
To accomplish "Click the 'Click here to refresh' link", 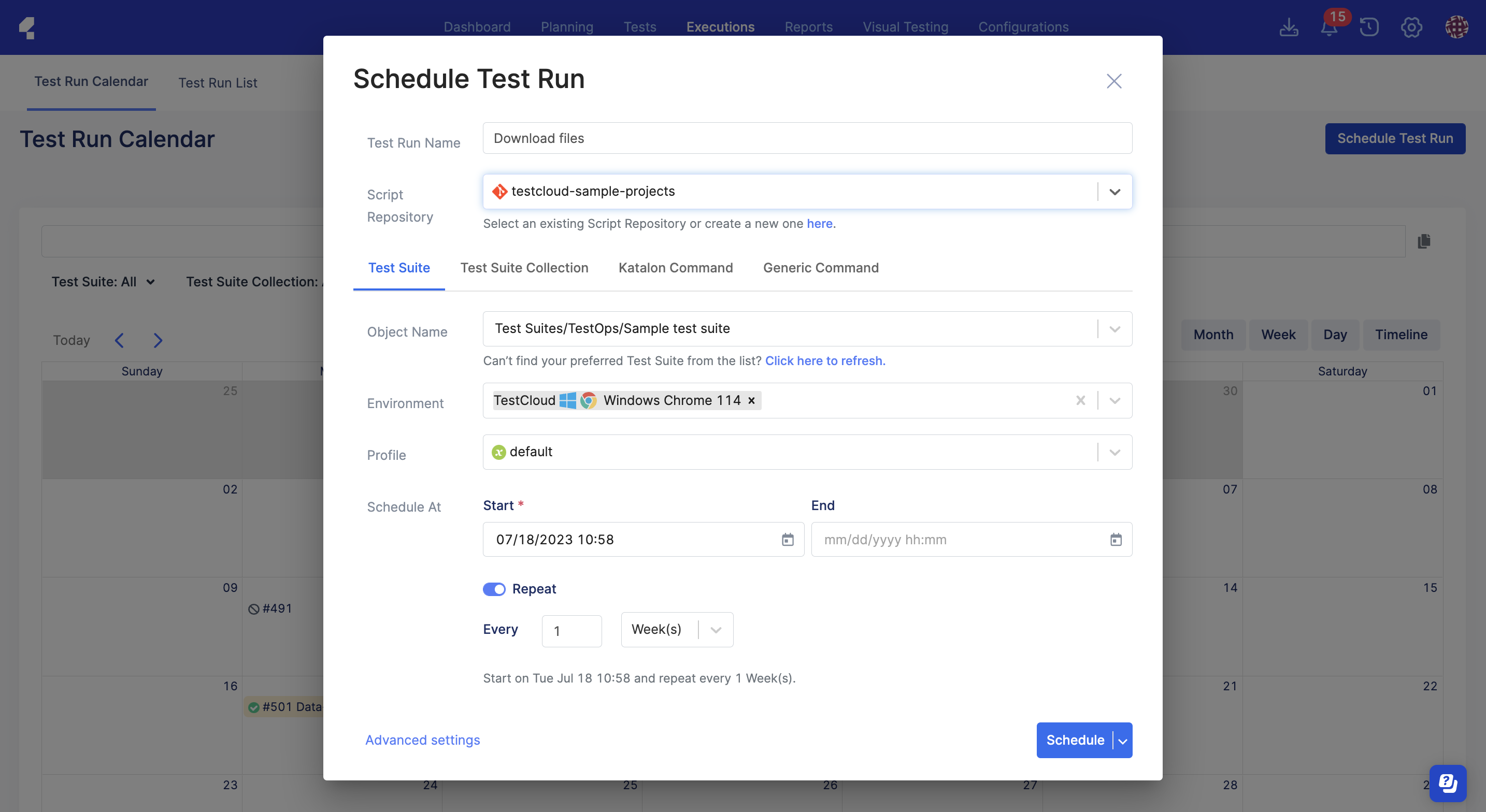I will tap(824, 360).
